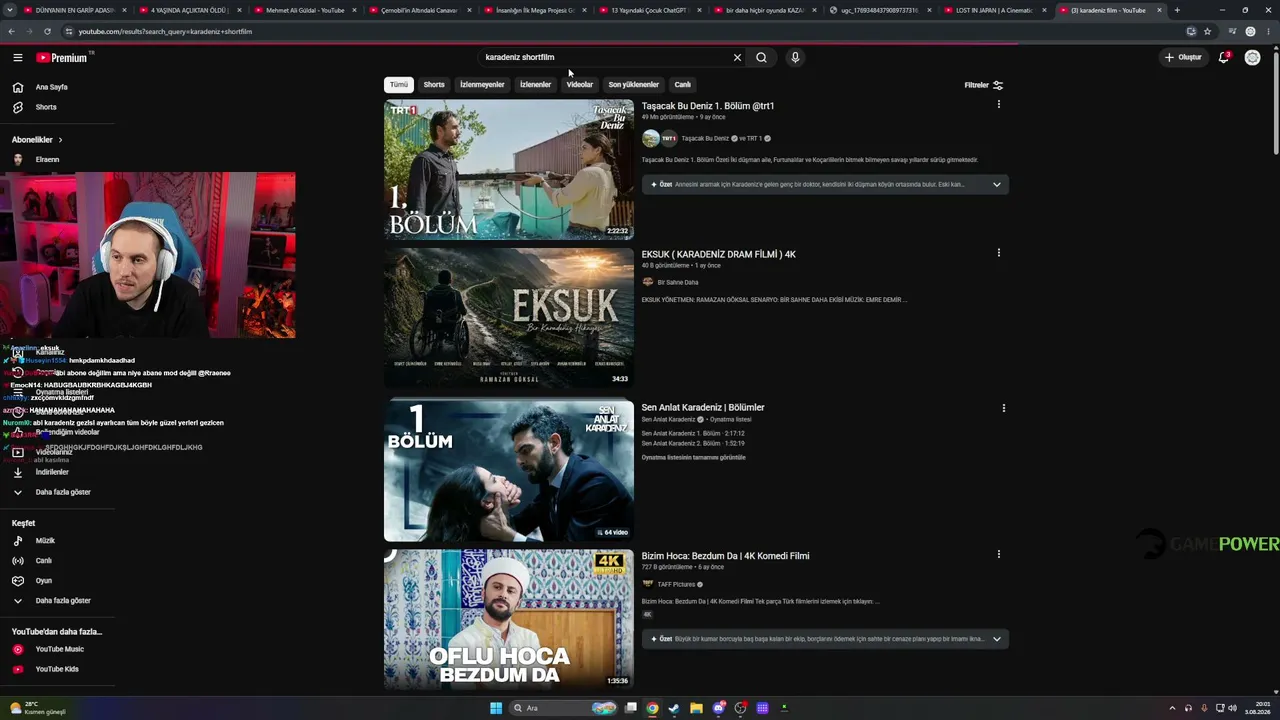Screen dimensions: 1280x720
Task: Click Oynatma listesinin tamamını görüntüle link
Action: point(694,458)
